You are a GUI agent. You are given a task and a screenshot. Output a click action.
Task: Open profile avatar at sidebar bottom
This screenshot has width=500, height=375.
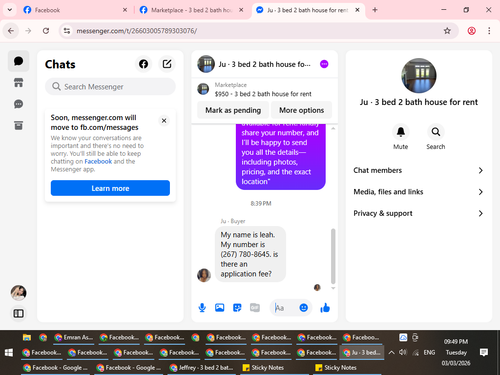(x=18, y=293)
